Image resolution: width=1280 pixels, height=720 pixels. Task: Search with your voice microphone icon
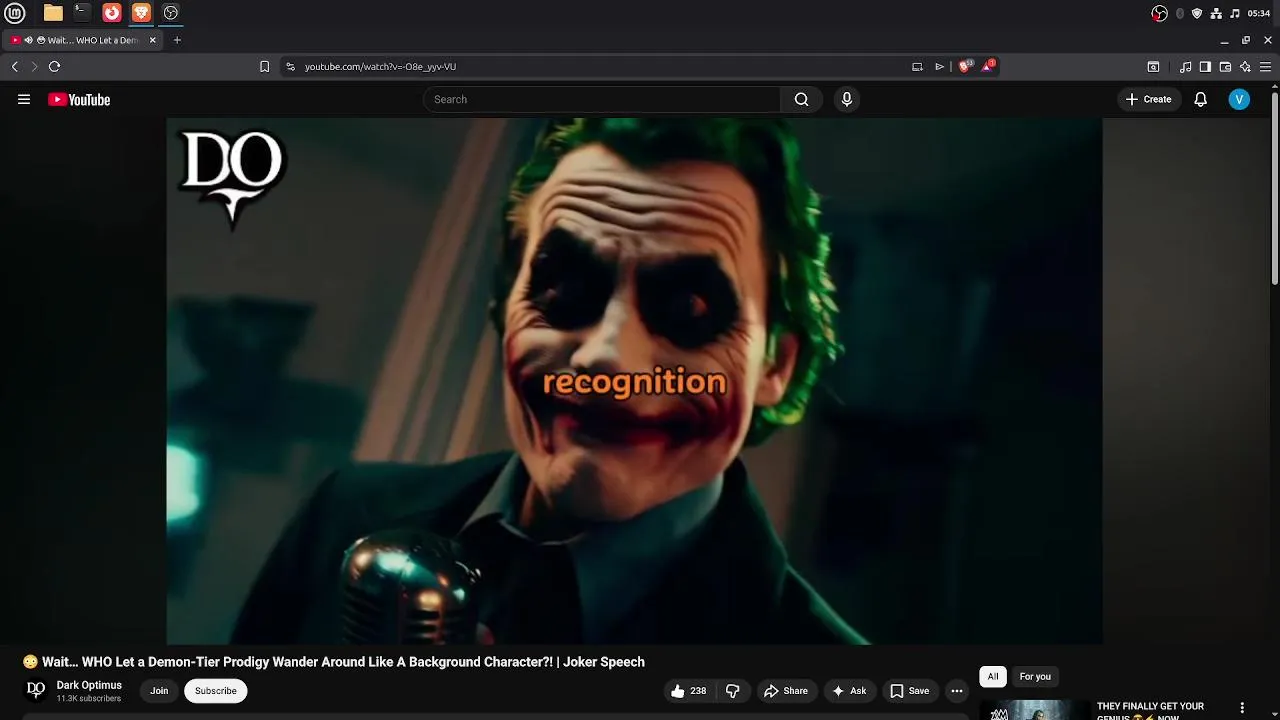pyautogui.click(x=847, y=99)
